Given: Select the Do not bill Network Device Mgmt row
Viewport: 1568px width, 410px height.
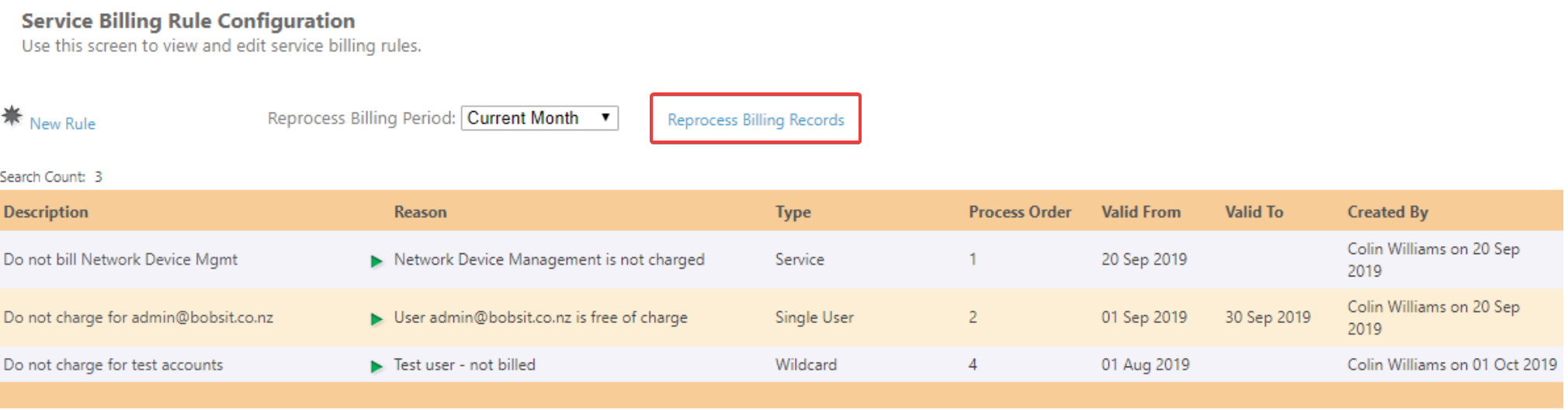Looking at the screenshot, I should 120,259.
